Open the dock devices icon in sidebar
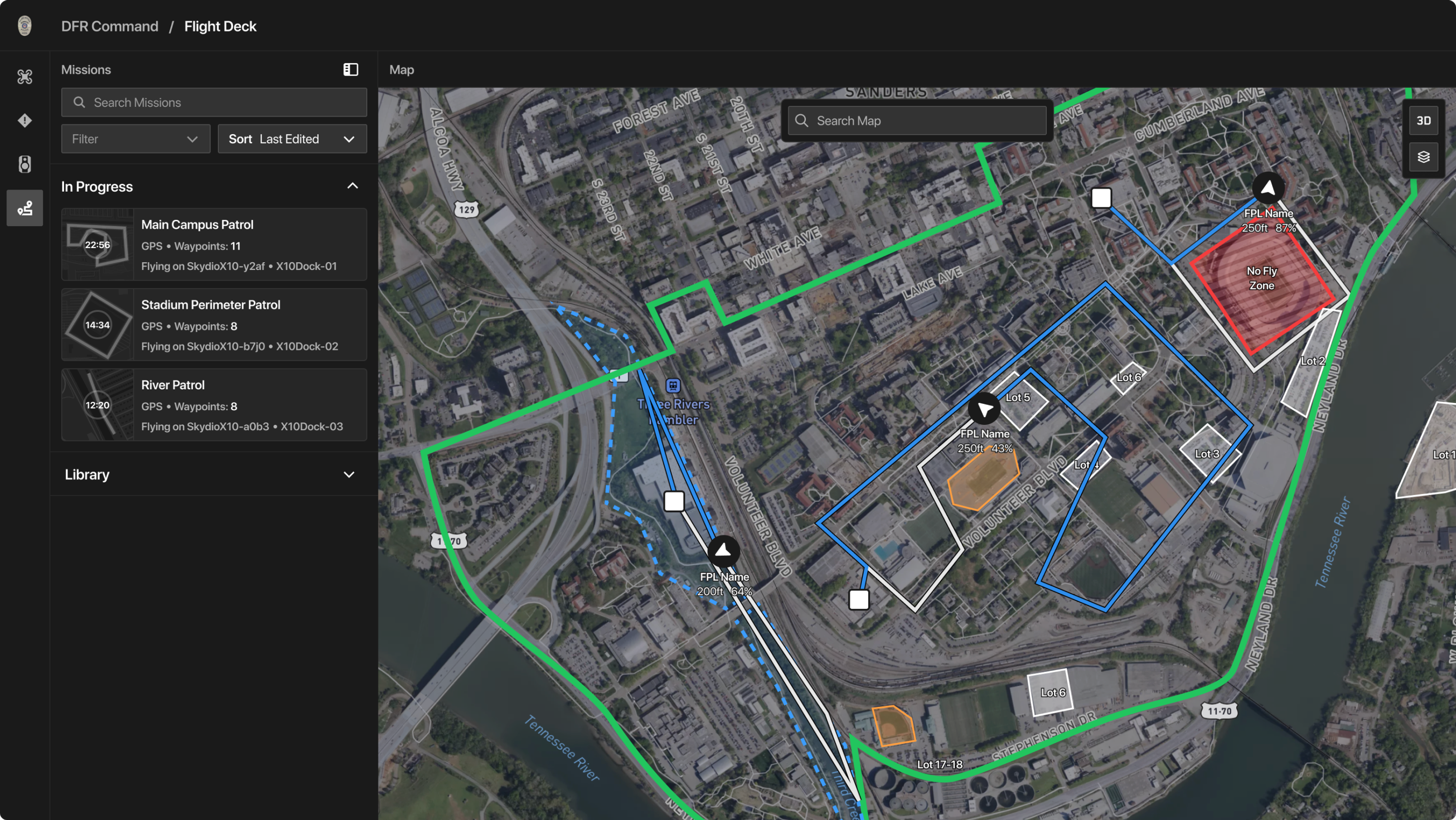The width and height of the screenshot is (1456, 820). click(24, 164)
